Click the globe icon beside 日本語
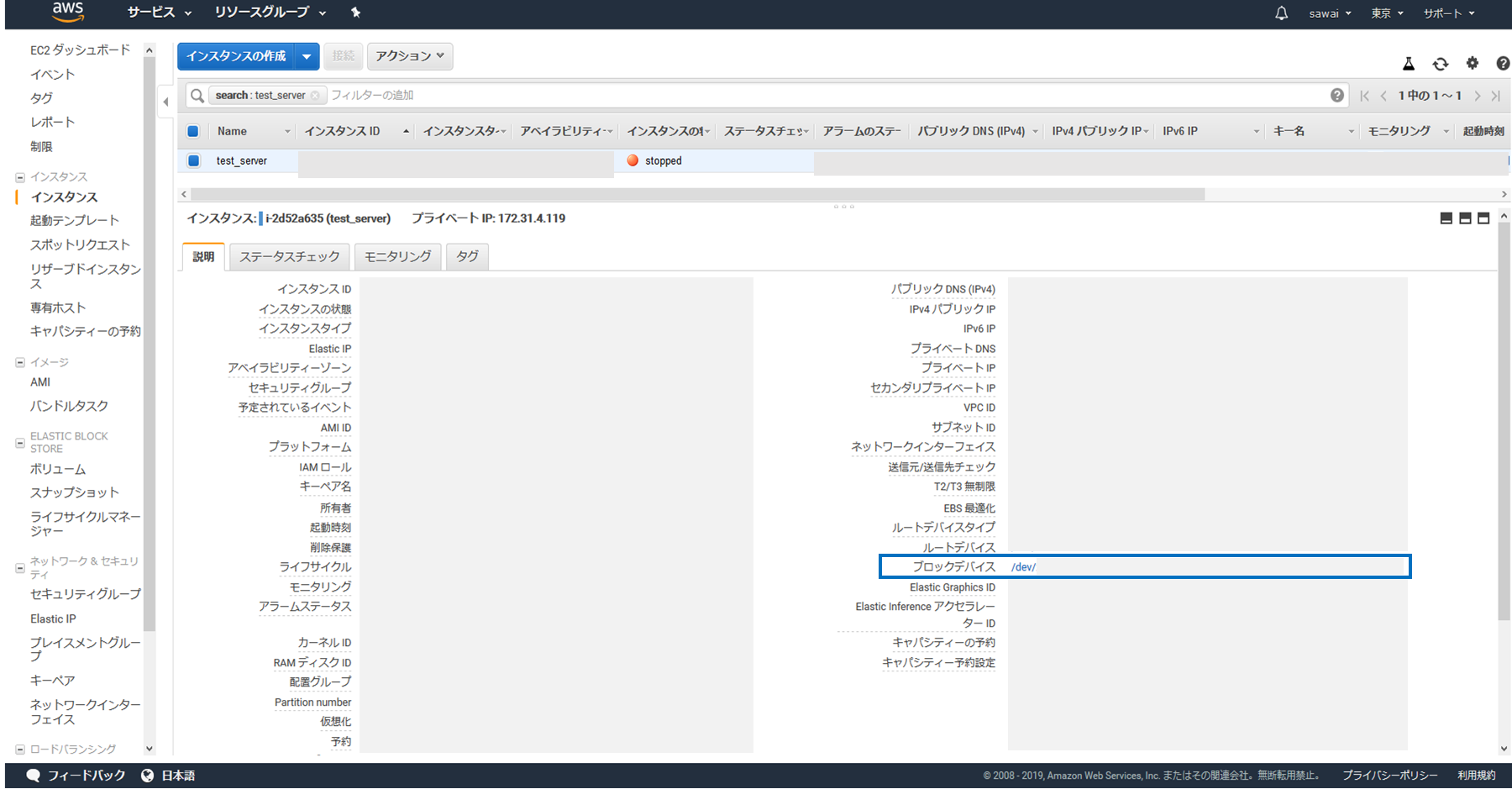 148,776
